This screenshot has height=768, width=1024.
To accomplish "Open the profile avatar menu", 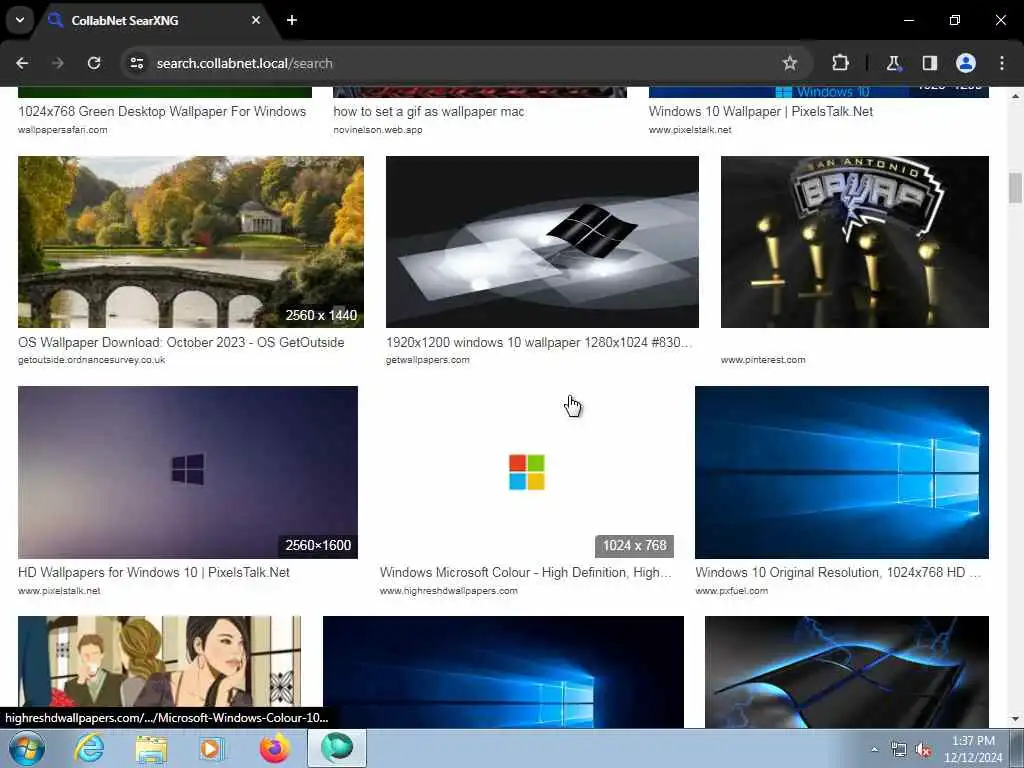I will pyautogui.click(x=966, y=63).
